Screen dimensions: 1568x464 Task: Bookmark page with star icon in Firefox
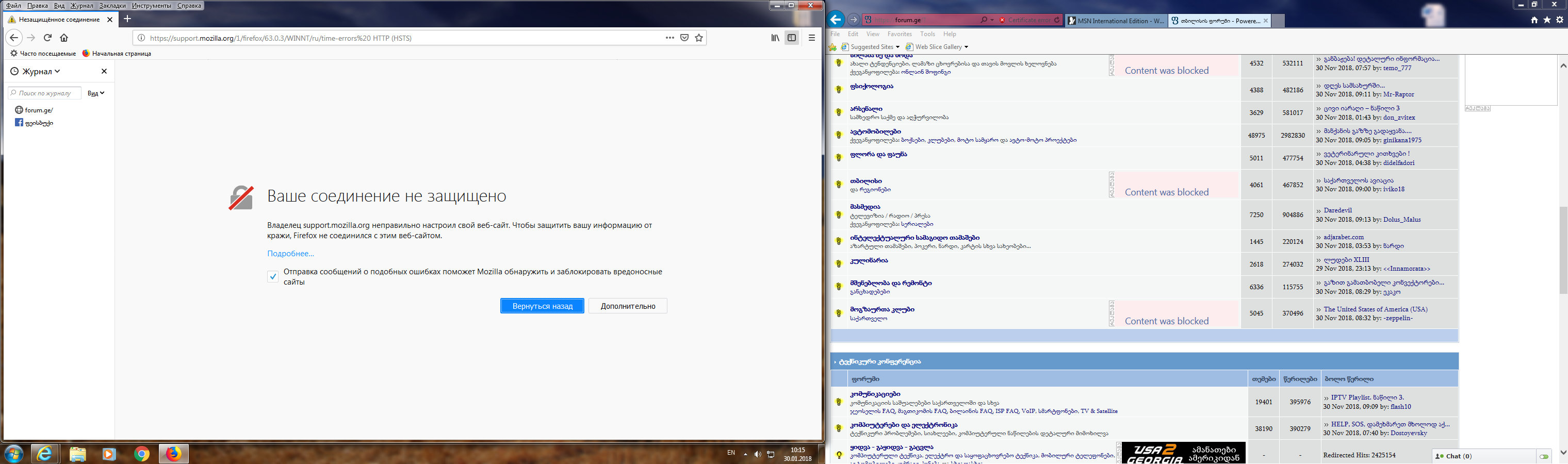(699, 38)
